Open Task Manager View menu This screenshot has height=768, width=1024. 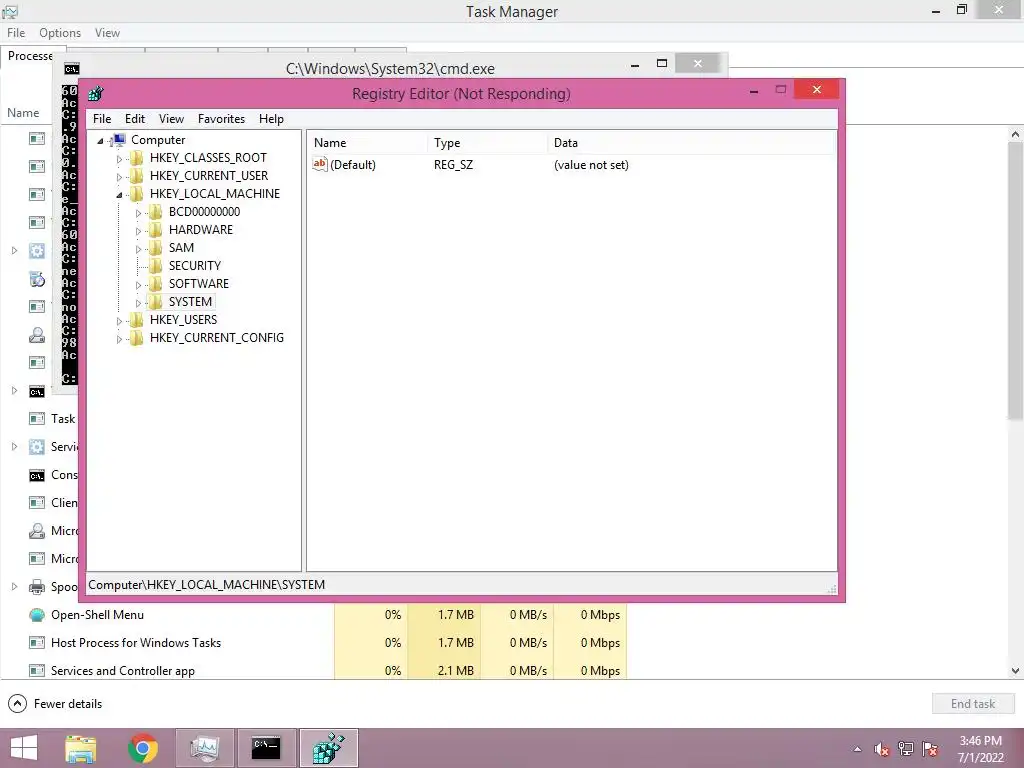(107, 33)
